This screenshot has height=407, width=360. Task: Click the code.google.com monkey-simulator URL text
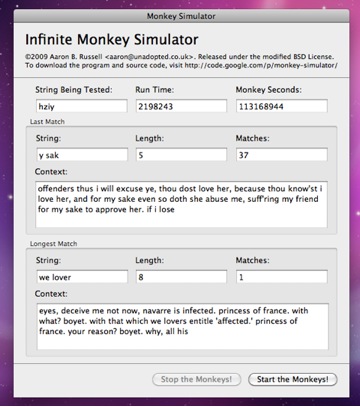coord(261,65)
